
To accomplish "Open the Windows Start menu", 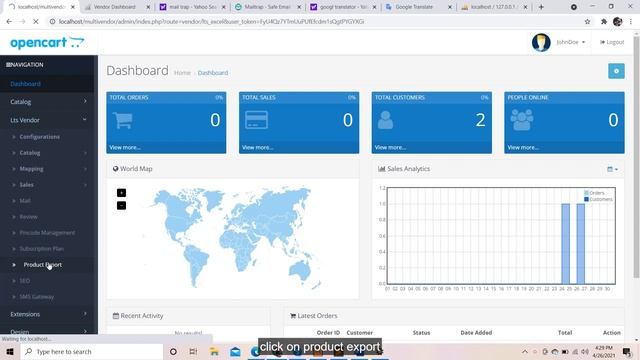I will pos(10,351).
